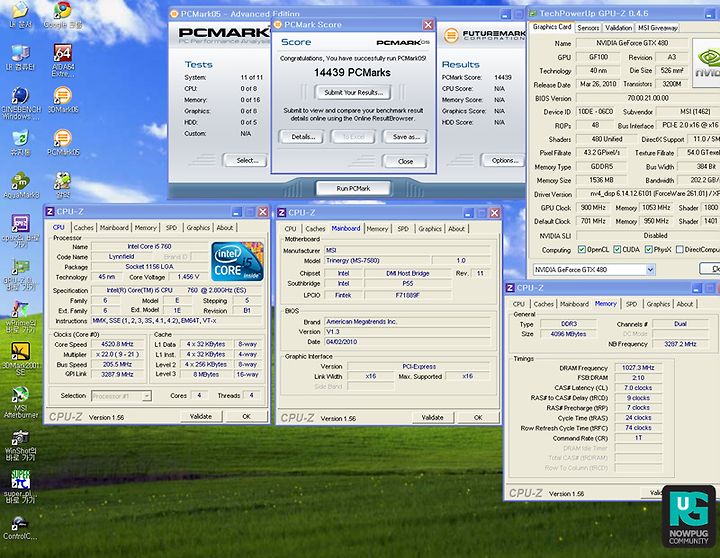
Task: Toggle the PhysX checkbox in GPU-Z
Action: point(648,249)
